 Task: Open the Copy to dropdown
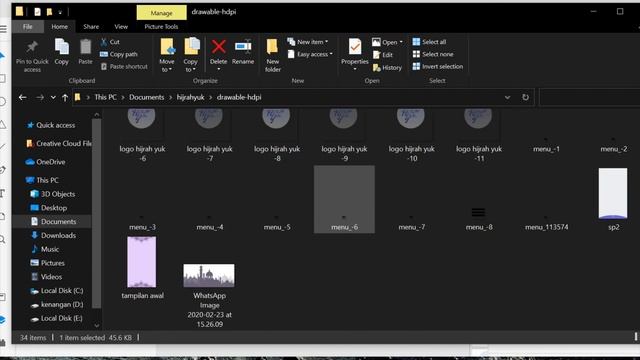[191, 55]
